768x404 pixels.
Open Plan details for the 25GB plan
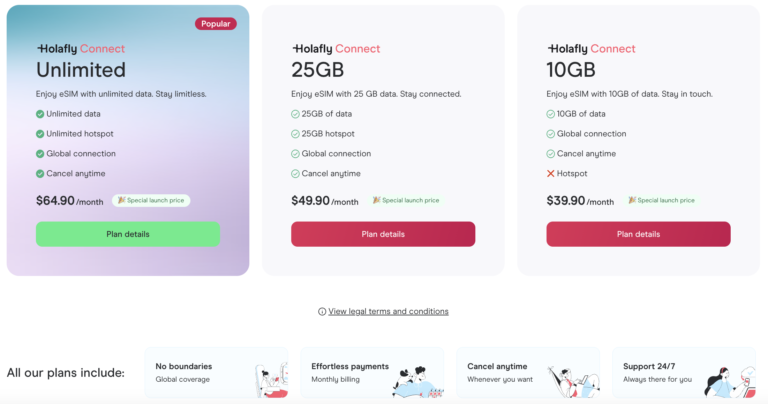click(x=383, y=234)
